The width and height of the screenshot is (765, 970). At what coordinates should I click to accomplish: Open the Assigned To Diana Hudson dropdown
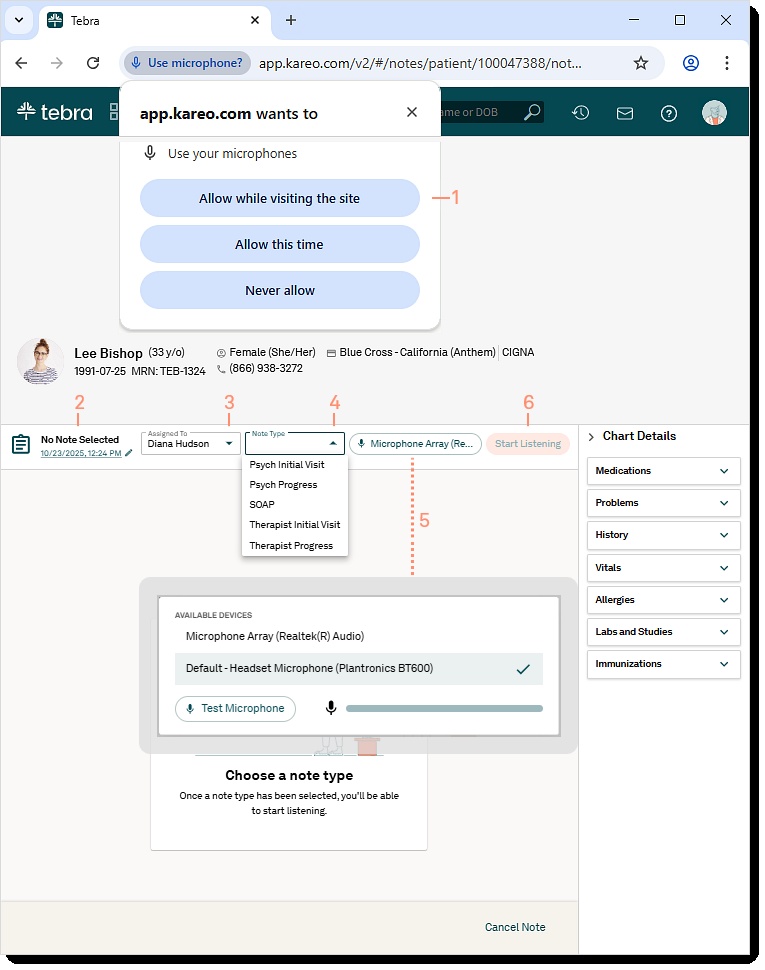pos(190,443)
